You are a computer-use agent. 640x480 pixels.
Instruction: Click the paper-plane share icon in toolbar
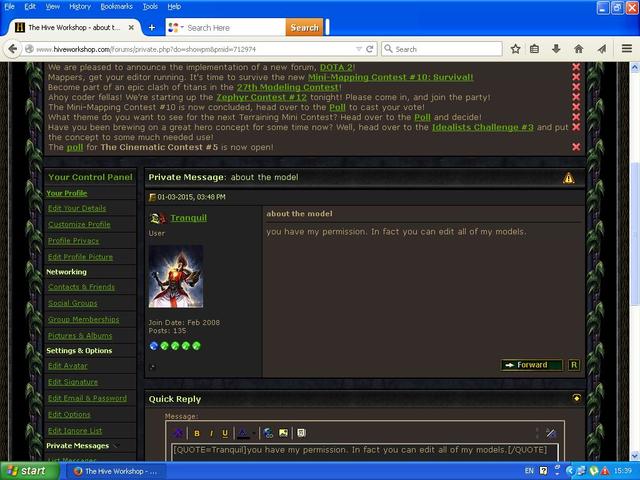[602, 49]
